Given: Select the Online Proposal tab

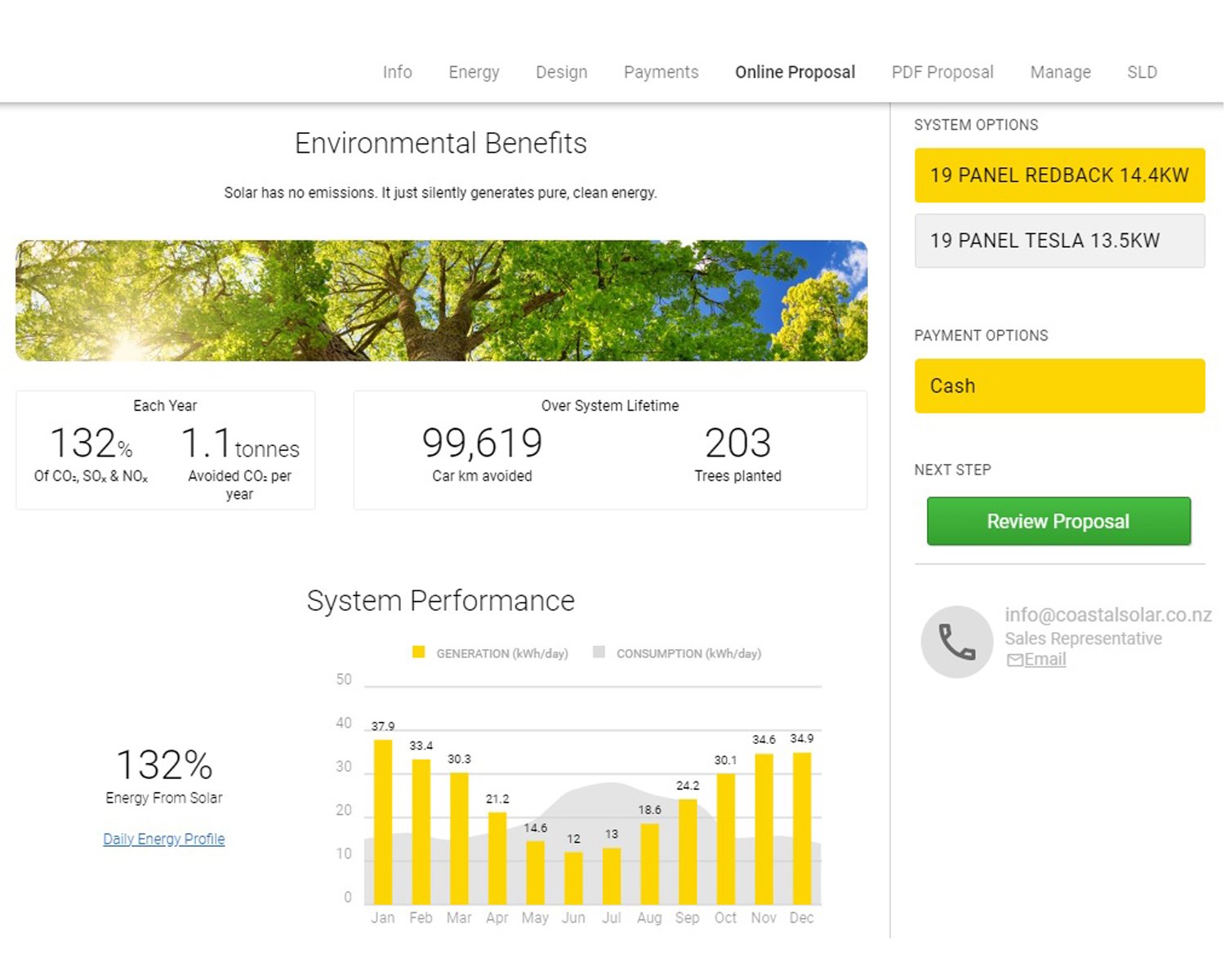Looking at the screenshot, I should click(x=795, y=72).
